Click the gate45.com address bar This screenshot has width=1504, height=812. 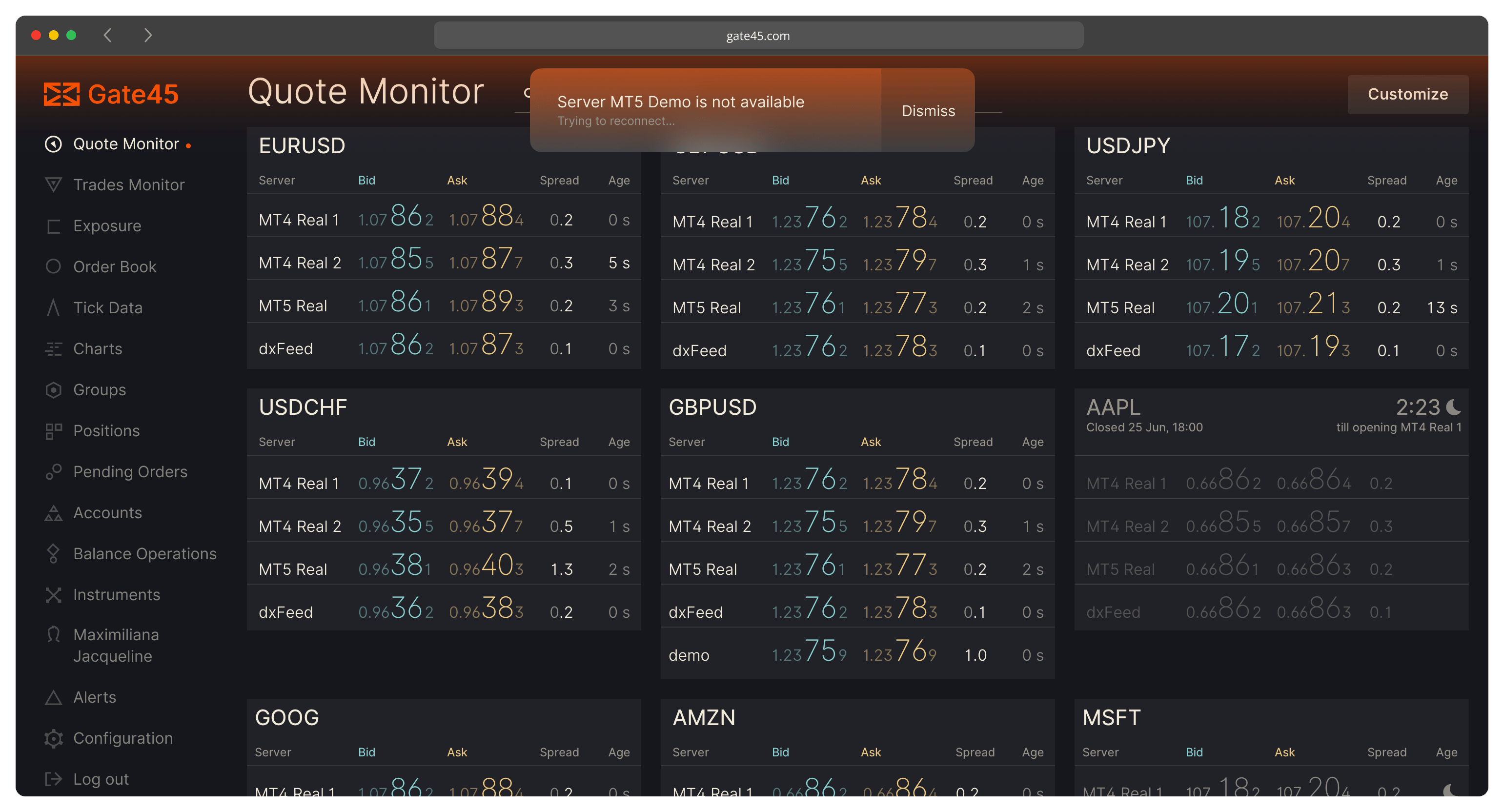coord(758,36)
